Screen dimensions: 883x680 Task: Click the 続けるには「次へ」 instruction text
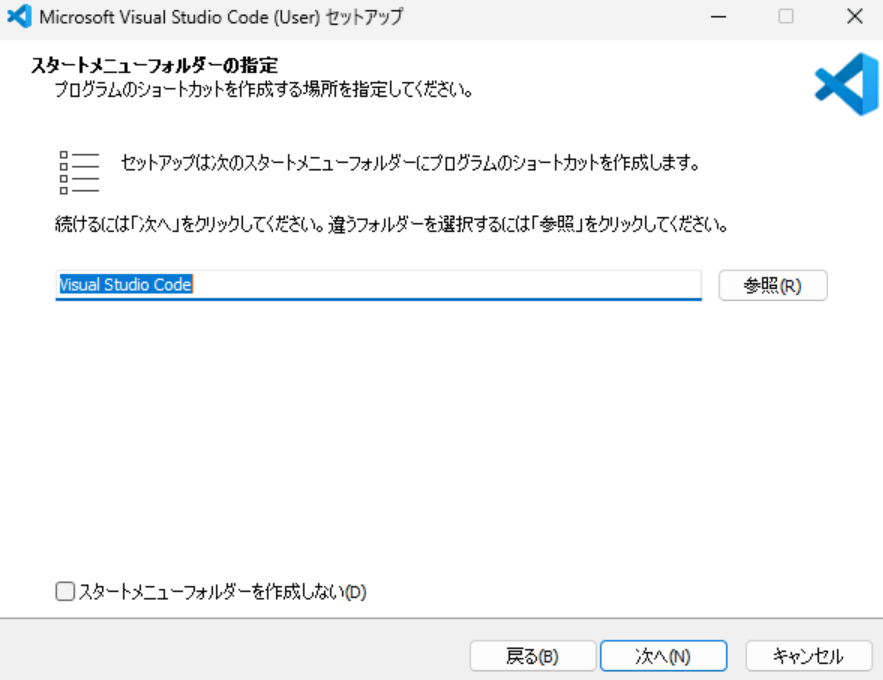click(390, 224)
